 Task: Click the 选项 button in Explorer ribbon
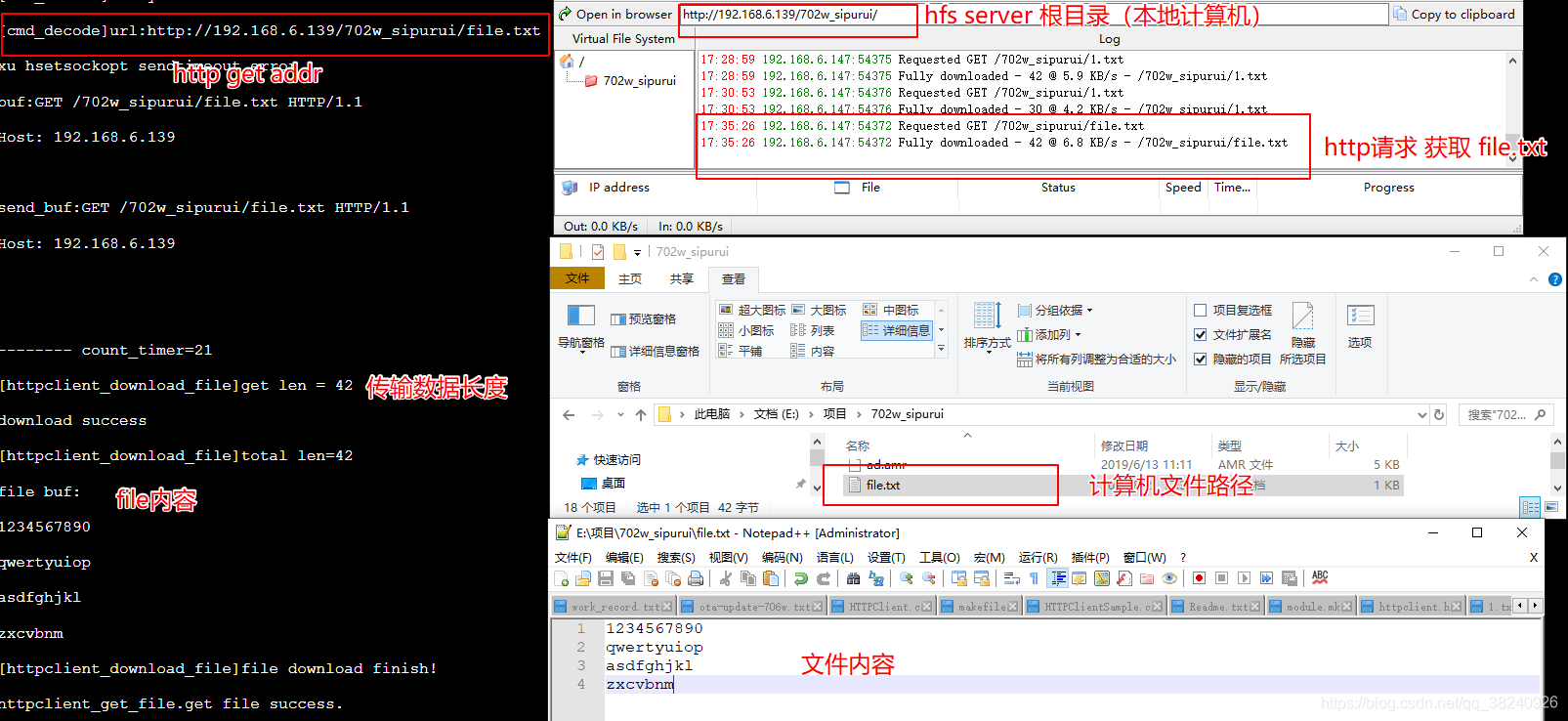(1360, 327)
